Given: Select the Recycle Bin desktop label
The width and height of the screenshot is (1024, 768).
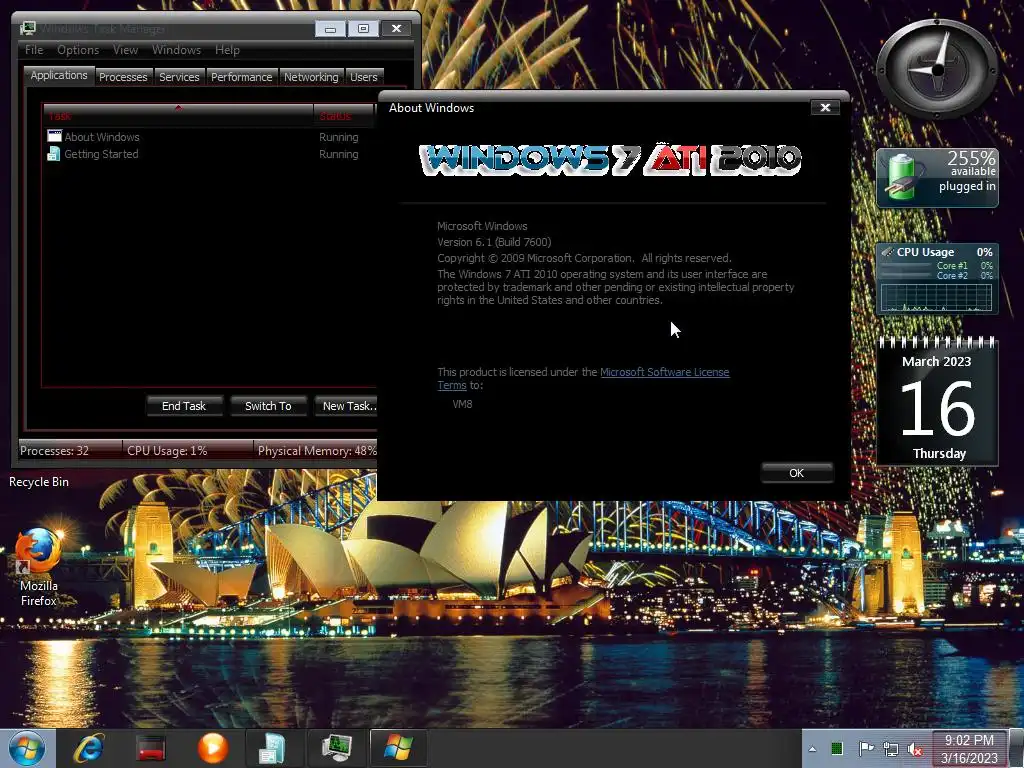Looking at the screenshot, I should pos(39,482).
